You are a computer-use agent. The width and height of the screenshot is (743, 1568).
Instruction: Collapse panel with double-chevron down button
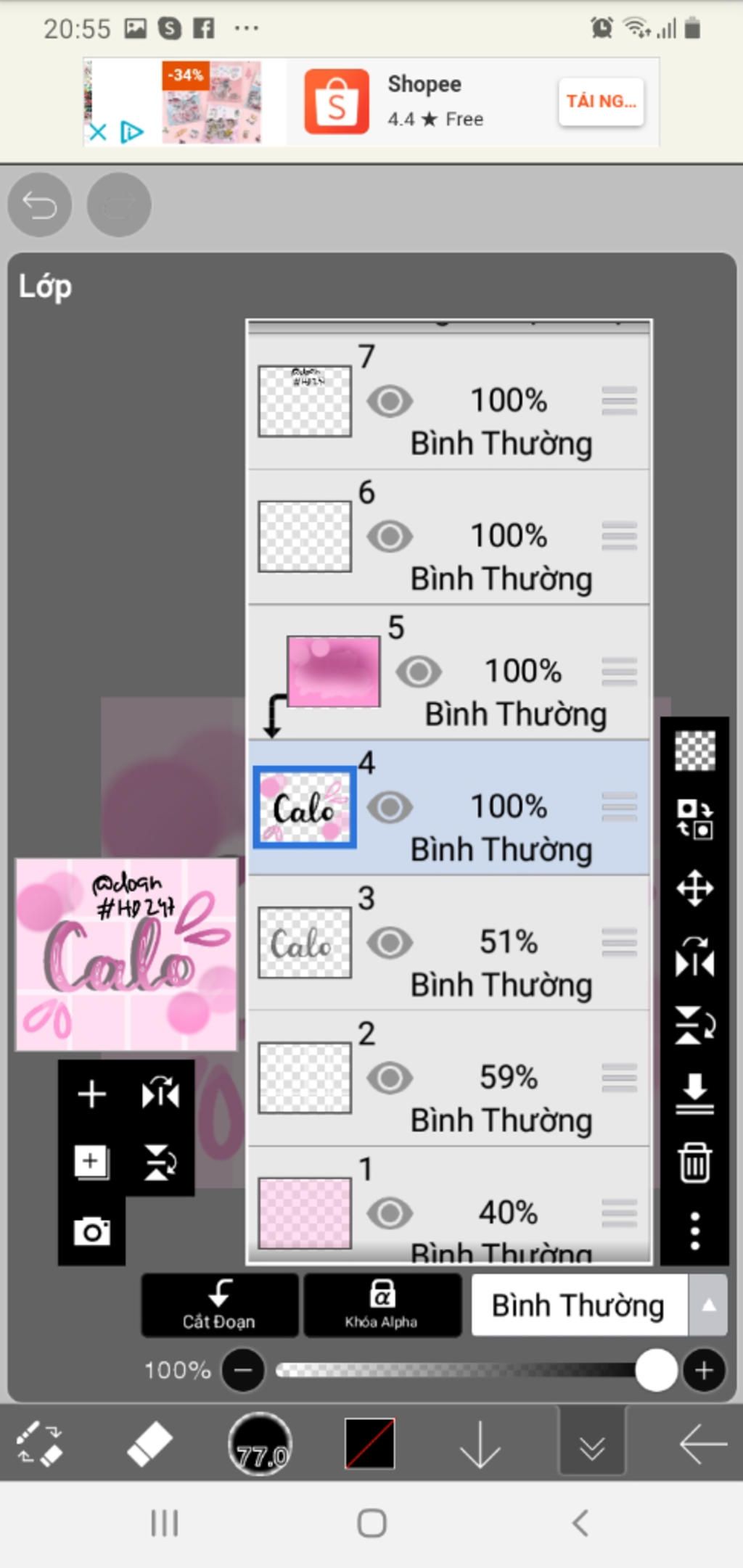pyautogui.click(x=592, y=1443)
